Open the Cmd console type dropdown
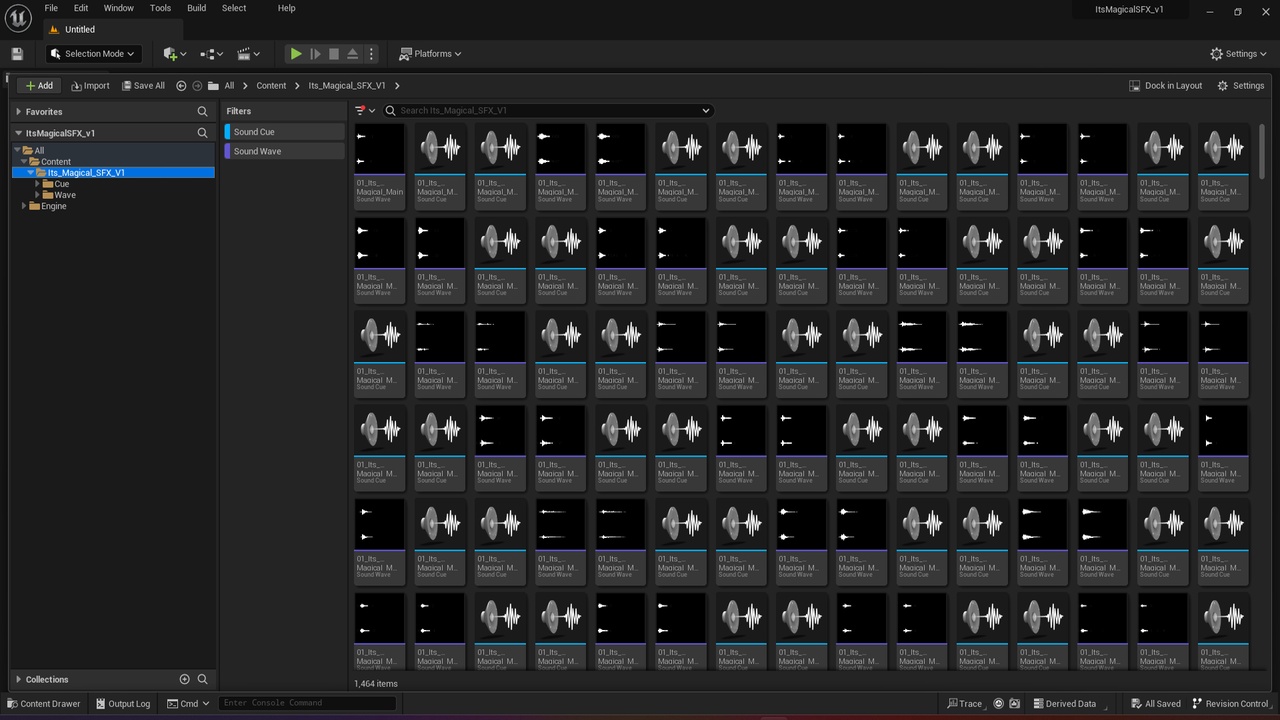Screen dimensions: 1280x720 tap(188, 704)
